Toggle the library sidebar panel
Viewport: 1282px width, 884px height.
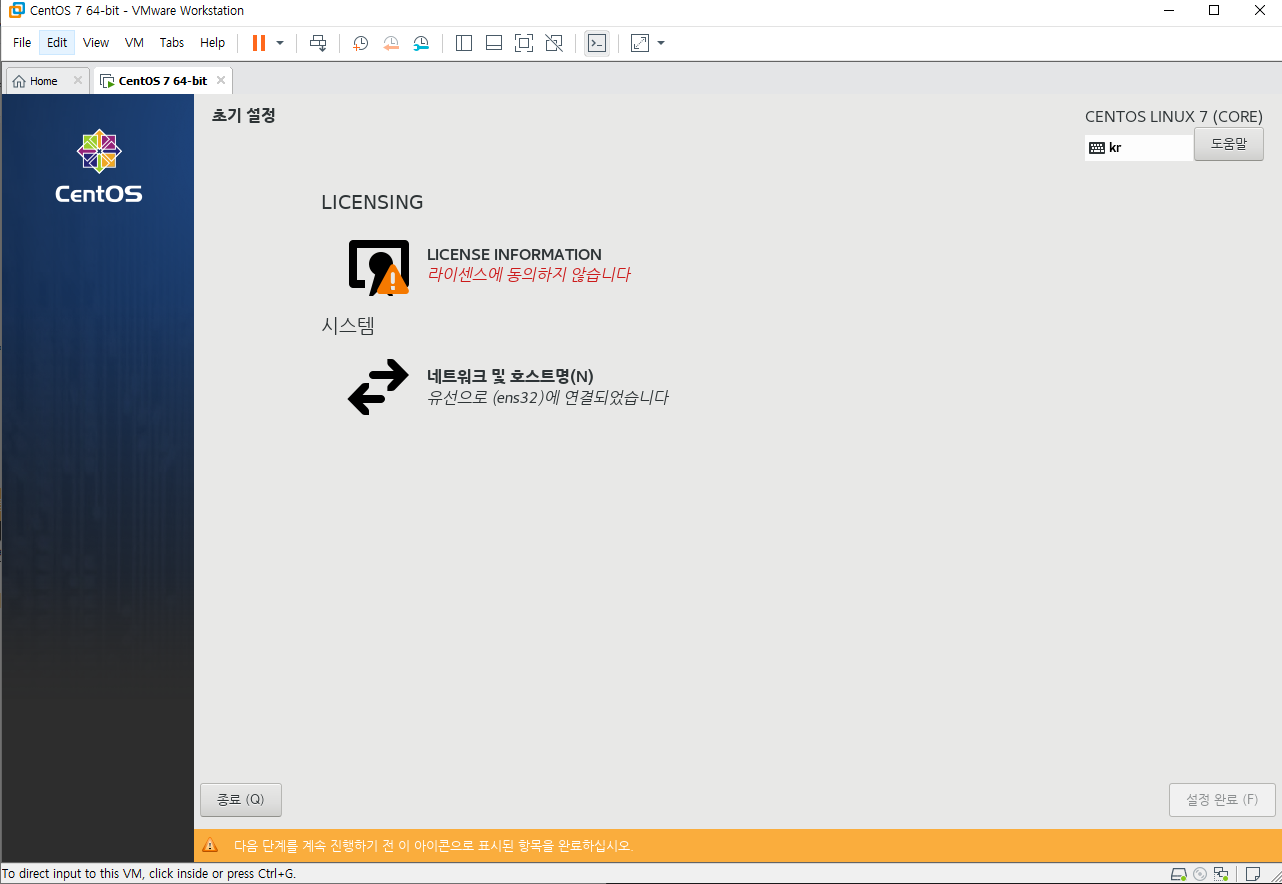(464, 43)
